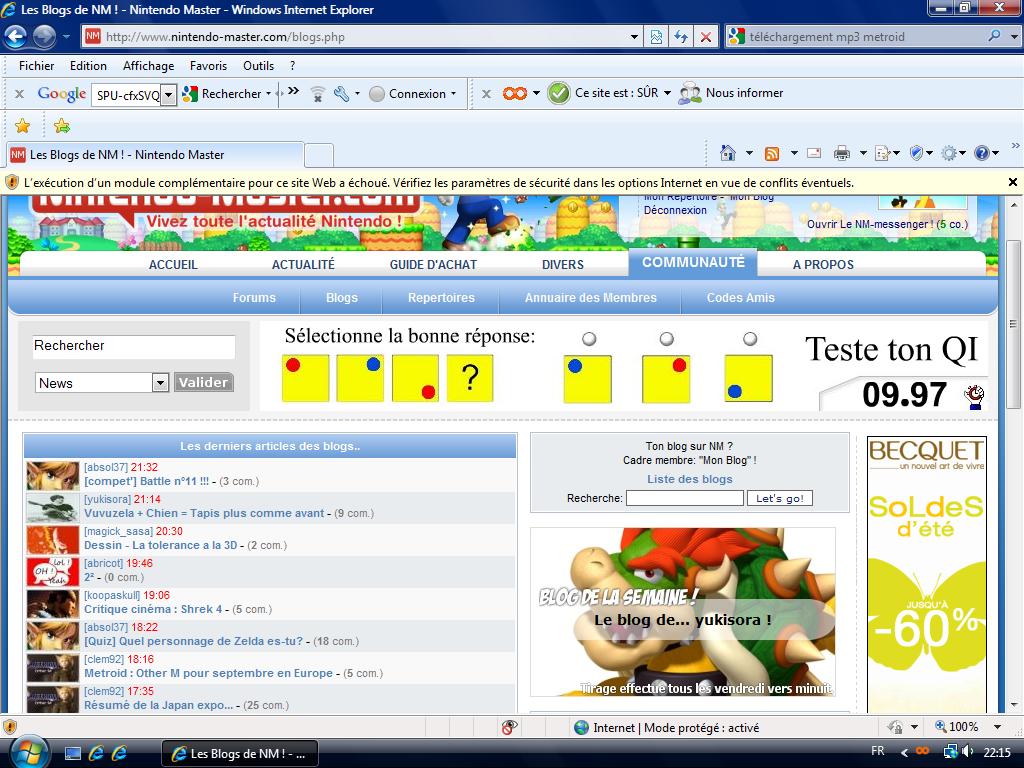
Task: Click the search magnifier icon
Action: pos(994,36)
